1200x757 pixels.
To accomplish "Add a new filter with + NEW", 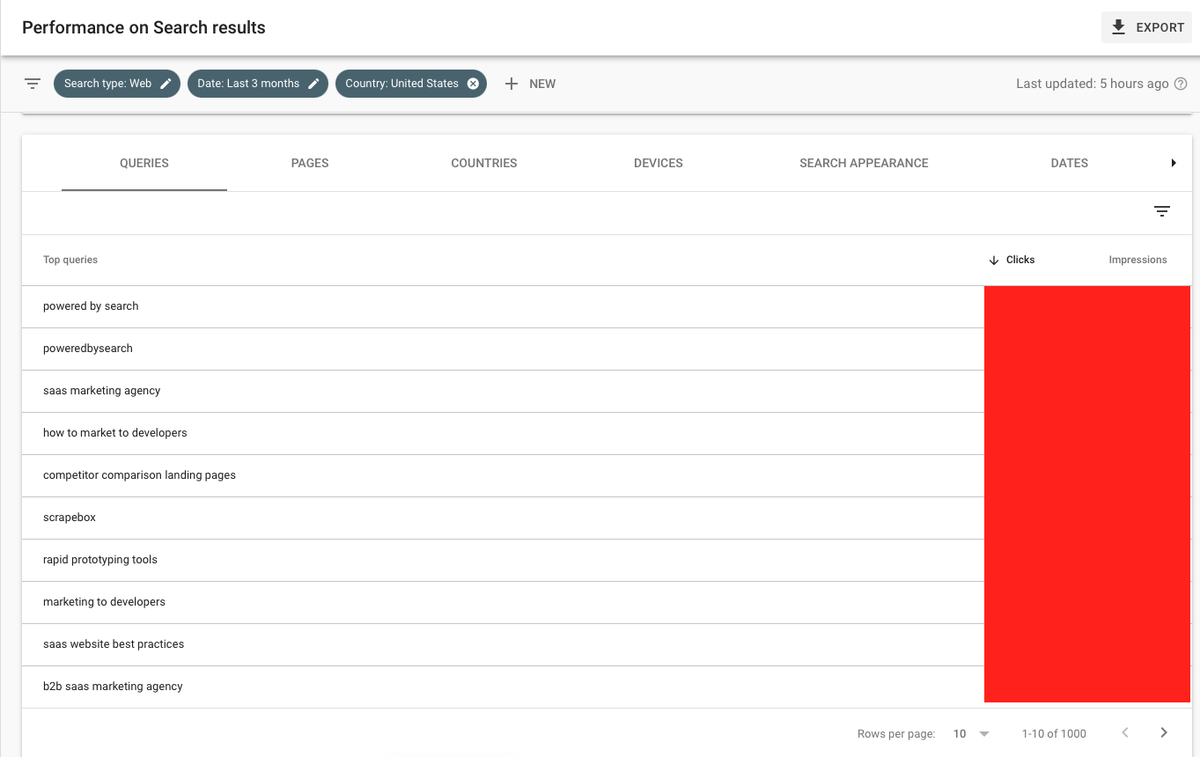I will [x=530, y=84].
